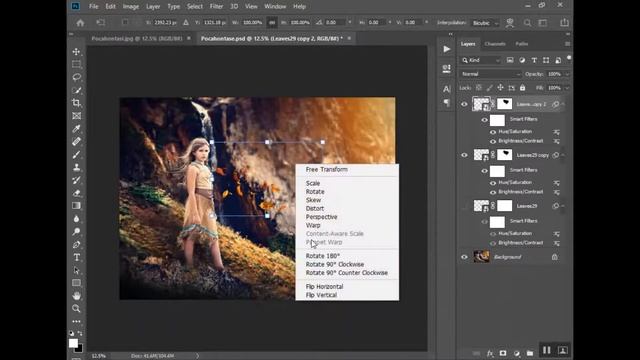Image resolution: width=640 pixels, height=360 pixels.
Task: Select the Lasso tool
Action: click(x=76, y=77)
